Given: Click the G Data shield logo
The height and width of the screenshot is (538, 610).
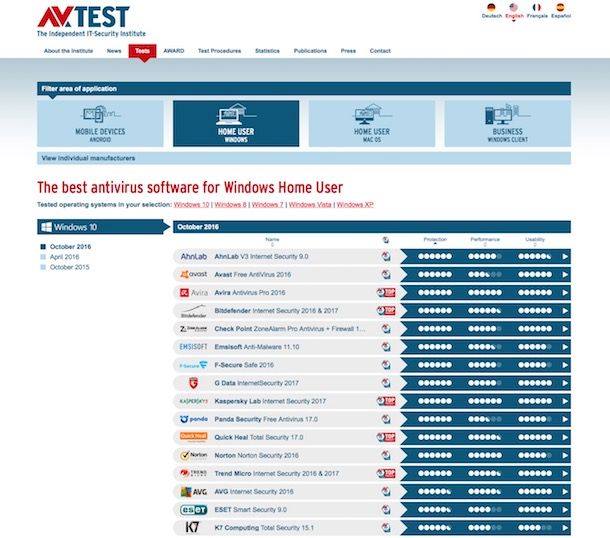Looking at the screenshot, I should pyautogui.click(x=193, y=383).
